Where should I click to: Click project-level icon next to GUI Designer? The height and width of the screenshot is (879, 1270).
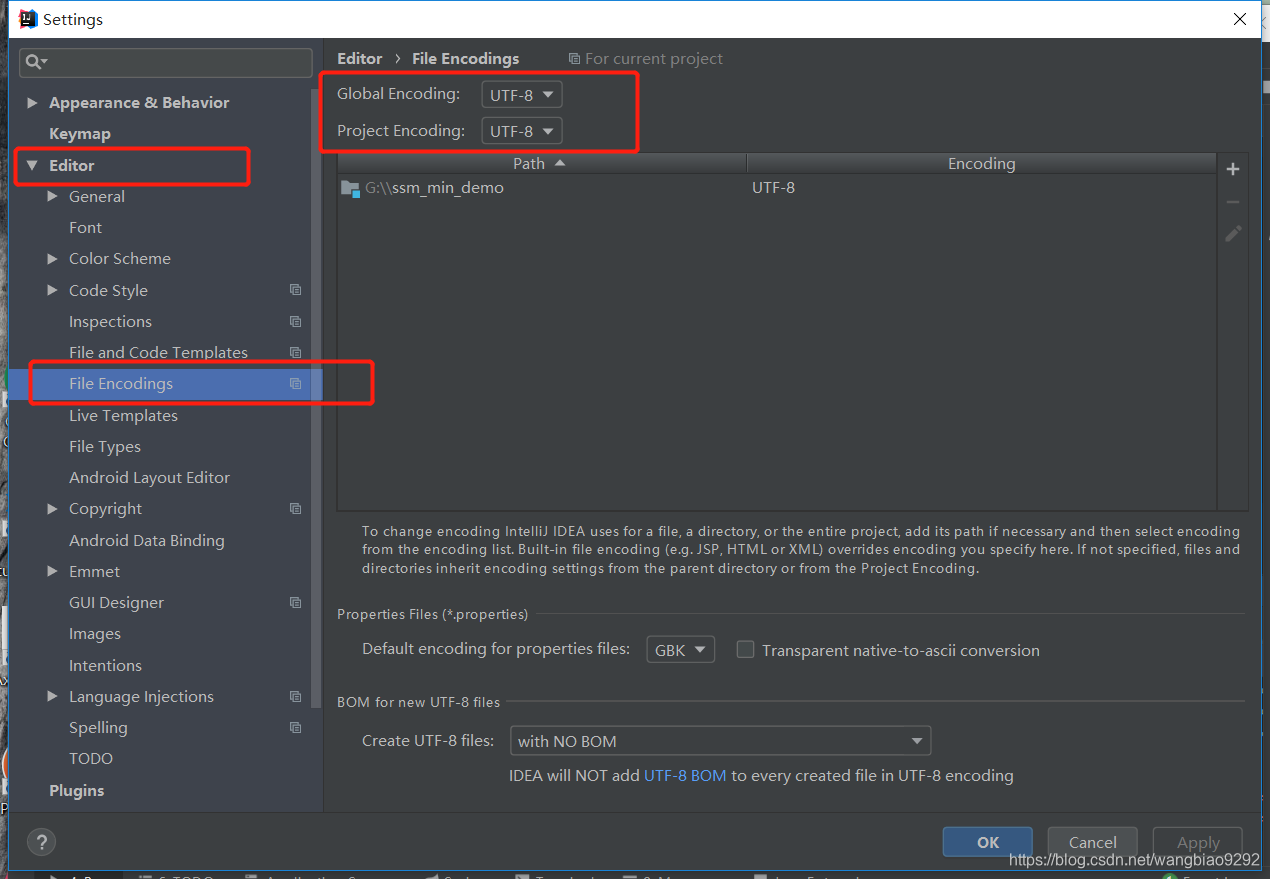[295, 602]
